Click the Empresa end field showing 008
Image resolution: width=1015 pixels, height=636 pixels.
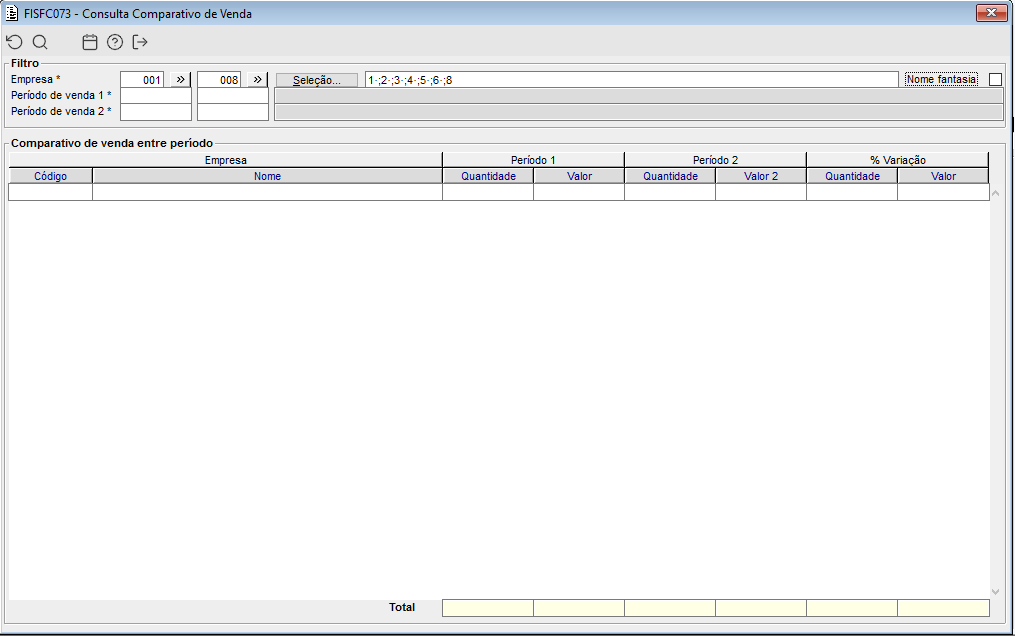(x=219, y=80)
